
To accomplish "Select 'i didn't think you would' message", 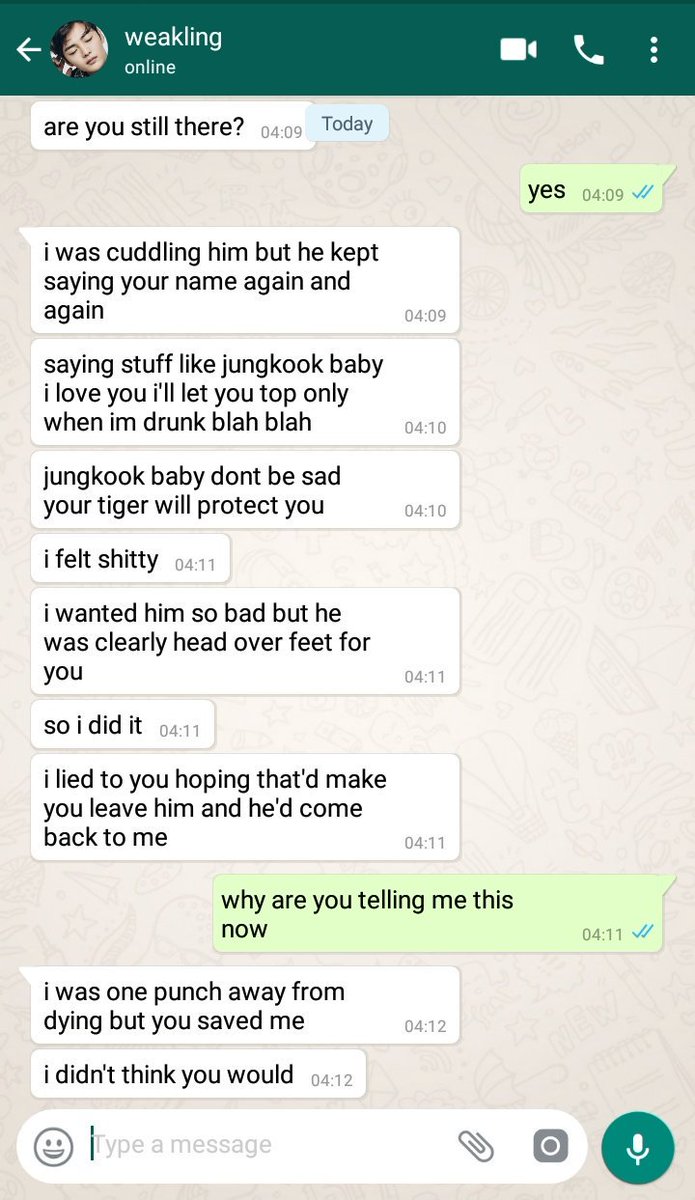I will click(x=198, y=1075).
